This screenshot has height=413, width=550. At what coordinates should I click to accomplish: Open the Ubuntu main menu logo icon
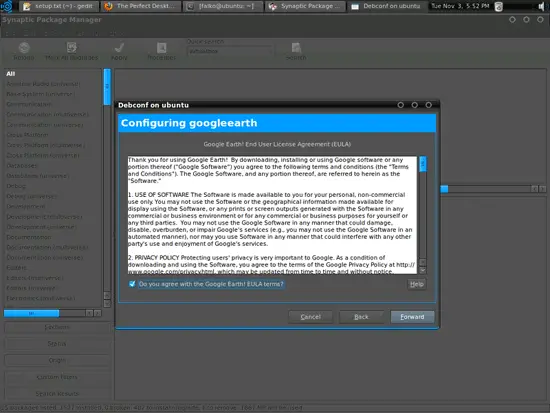[7, 6]
